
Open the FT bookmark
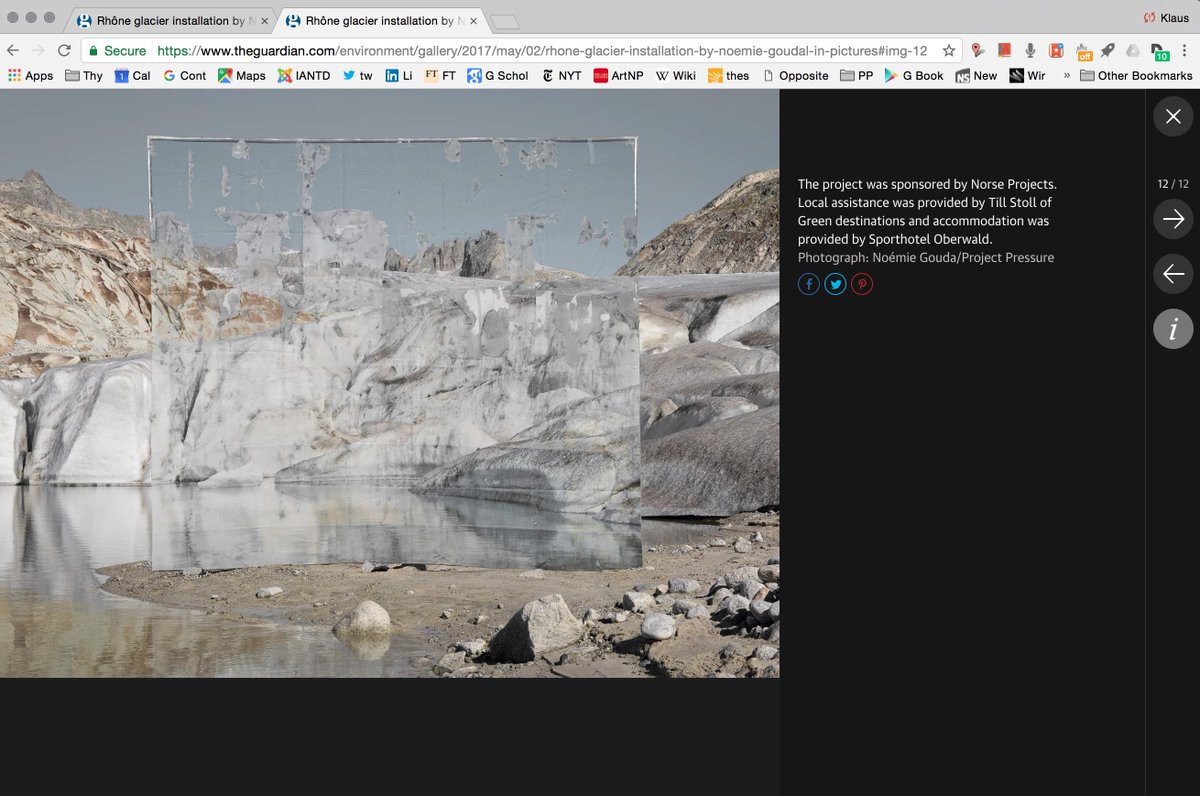point(440,75)
